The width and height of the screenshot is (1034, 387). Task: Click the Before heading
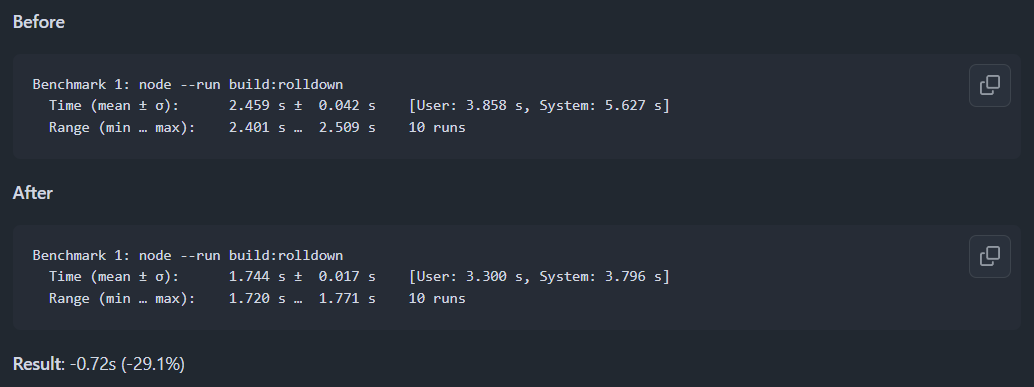(39, 22)
